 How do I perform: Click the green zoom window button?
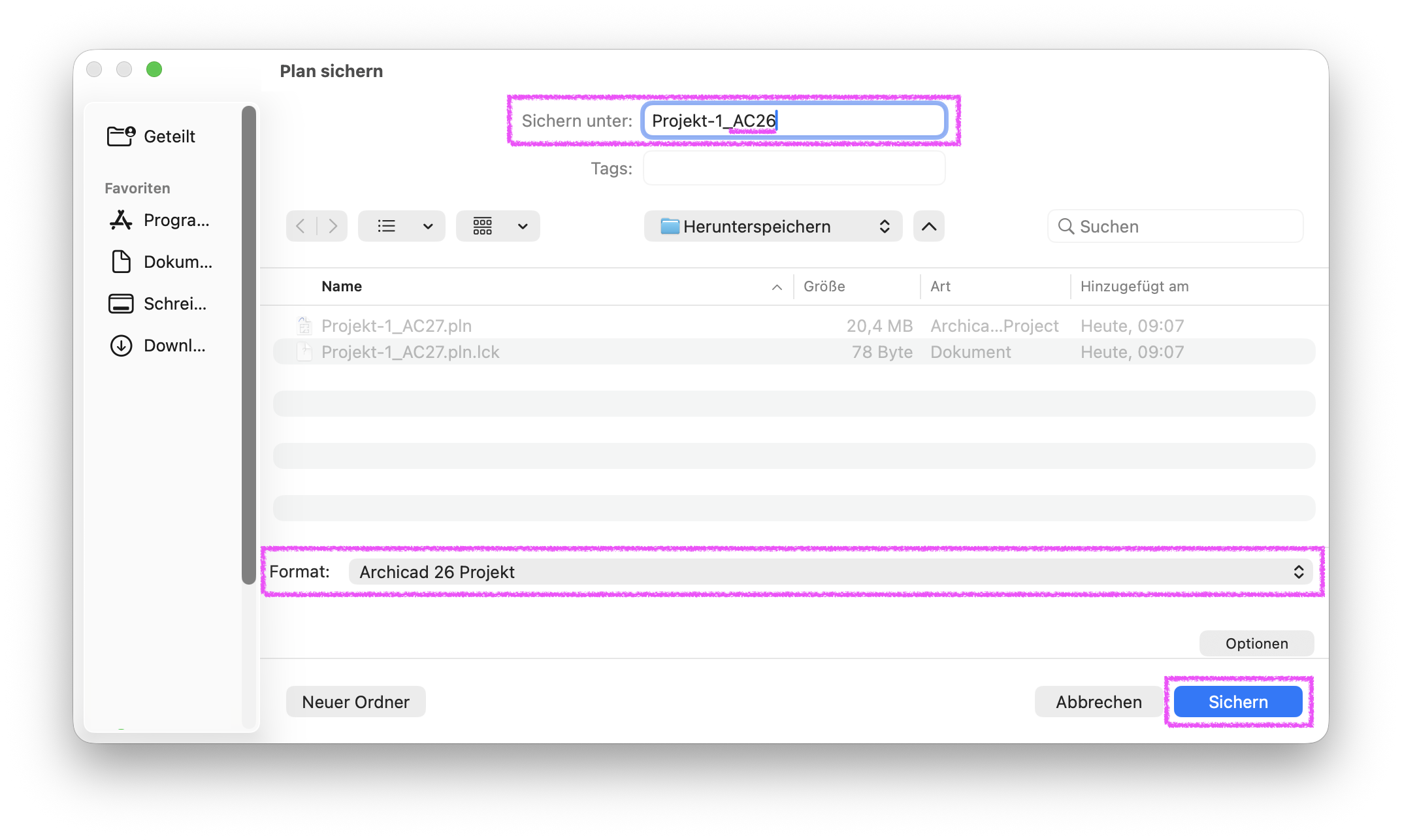point(154,69)
